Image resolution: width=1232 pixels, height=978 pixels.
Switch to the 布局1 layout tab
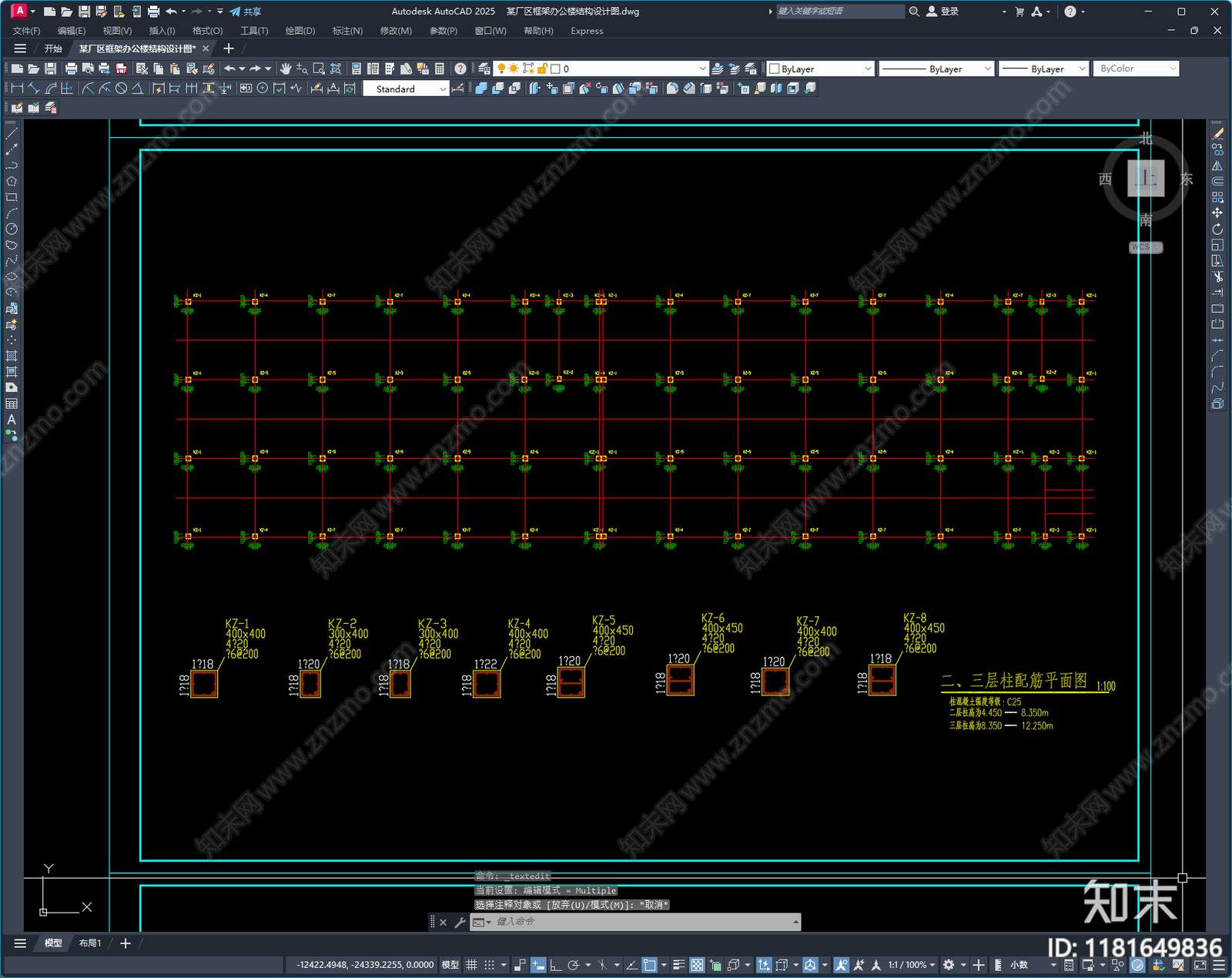tap(90, 943)
